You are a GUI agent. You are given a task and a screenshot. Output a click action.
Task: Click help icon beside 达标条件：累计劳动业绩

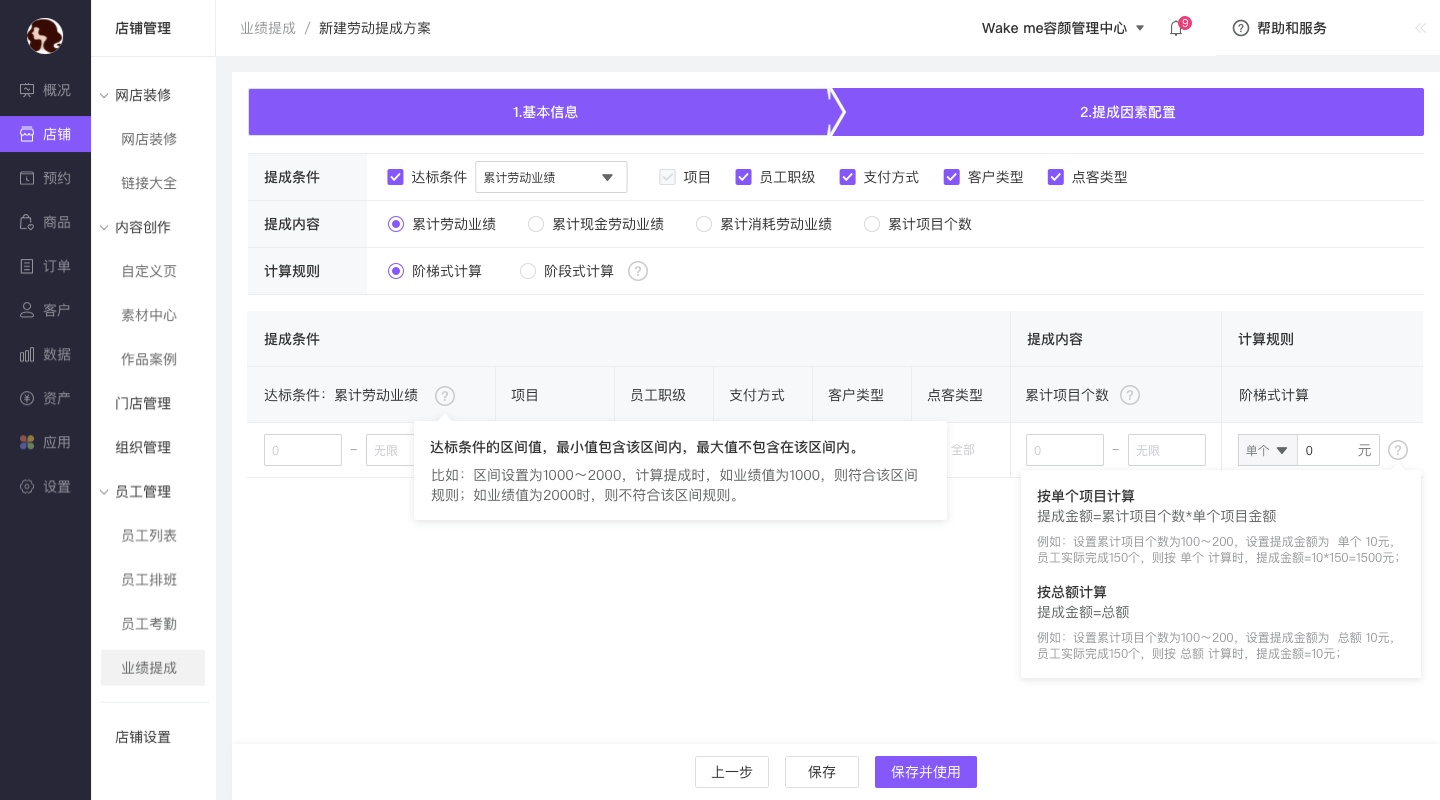(445, 395)
